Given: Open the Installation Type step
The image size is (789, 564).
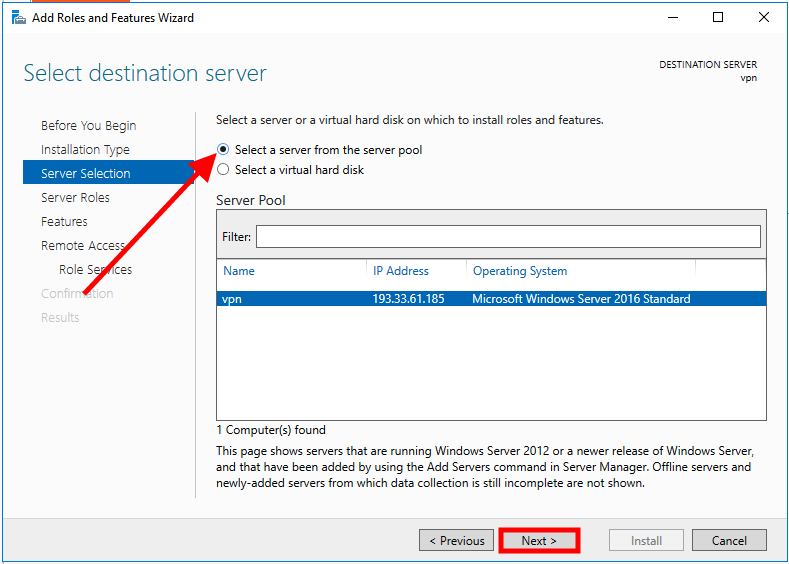Looking at the screenshot, I should [x=85, y=150].
